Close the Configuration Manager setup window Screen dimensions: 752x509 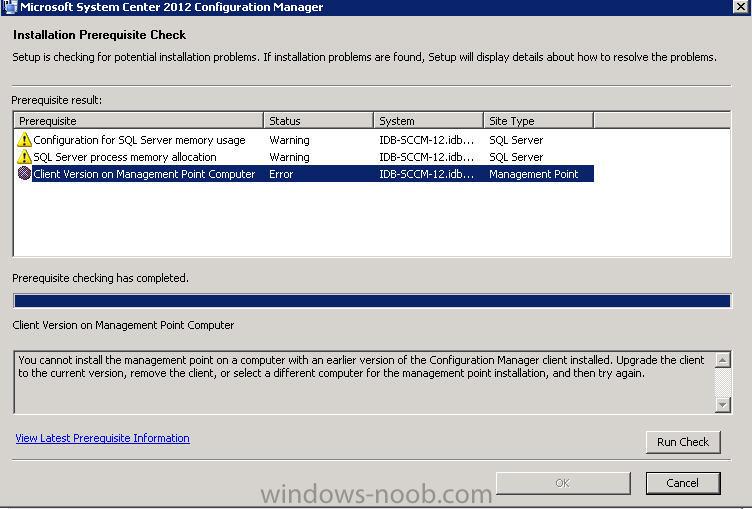(x=741, y=7)
